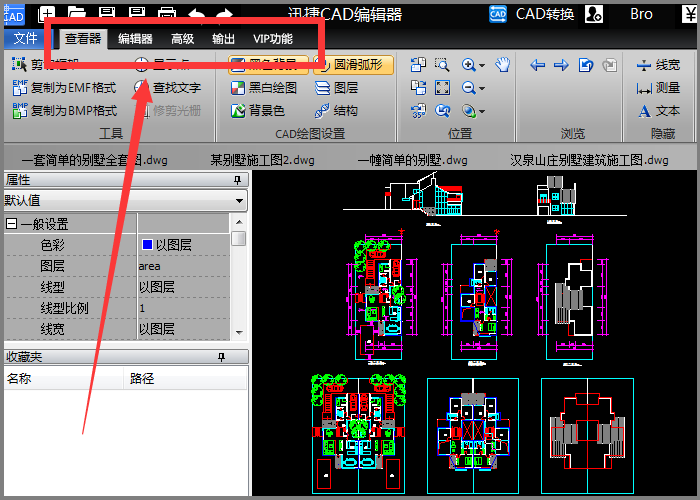Viewport: 700px width, 500px height.
Task: Switch to the 编辑器 tab
Action: point(135,39)
